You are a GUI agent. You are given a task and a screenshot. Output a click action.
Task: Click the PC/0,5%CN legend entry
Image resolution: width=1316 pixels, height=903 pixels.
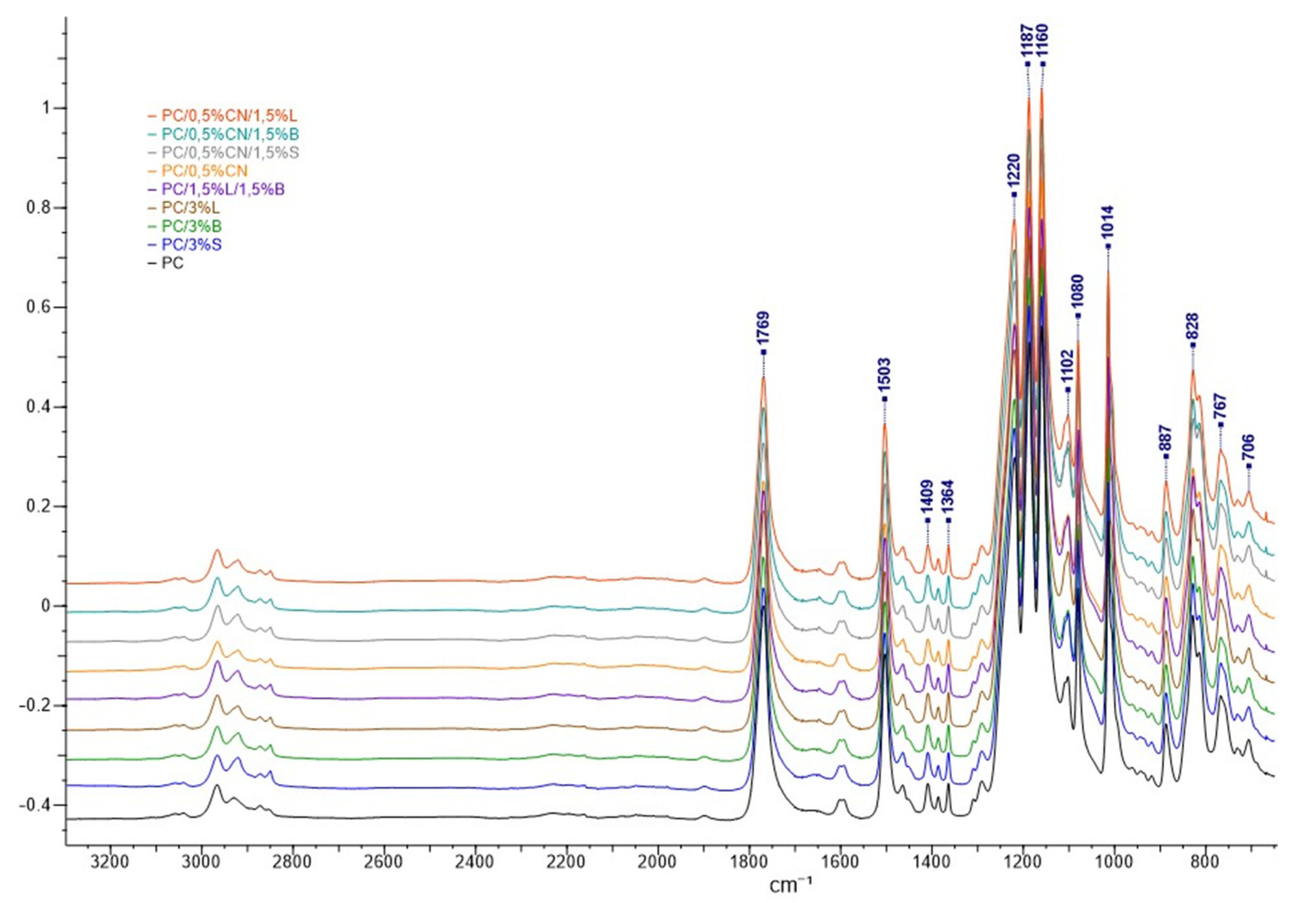205,171
